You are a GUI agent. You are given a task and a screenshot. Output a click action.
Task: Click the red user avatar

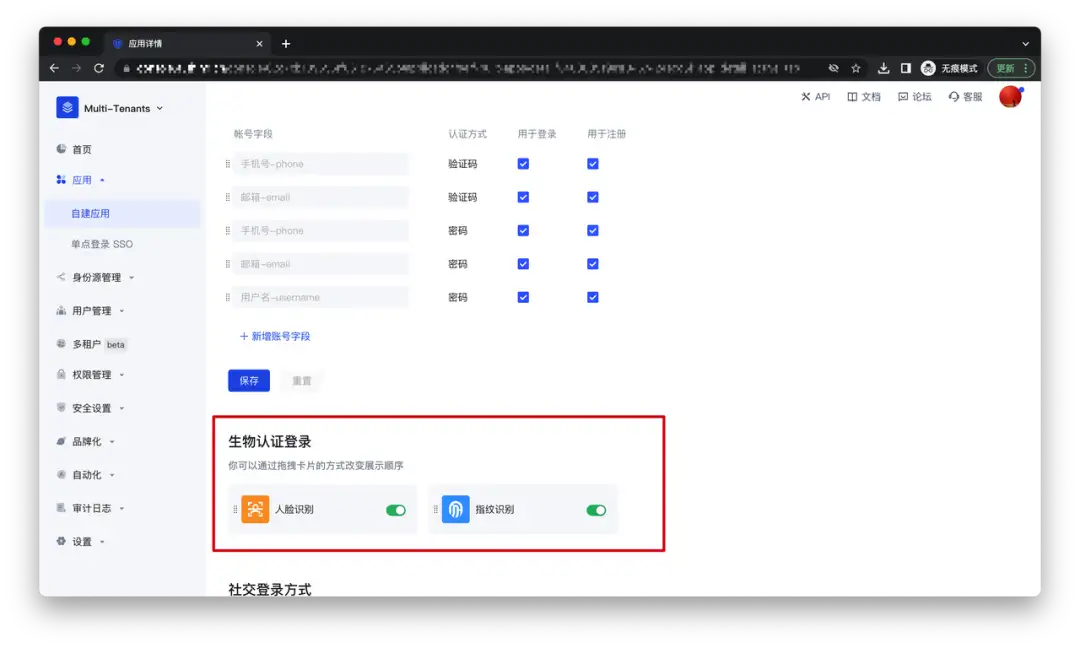coord(1010,97)
